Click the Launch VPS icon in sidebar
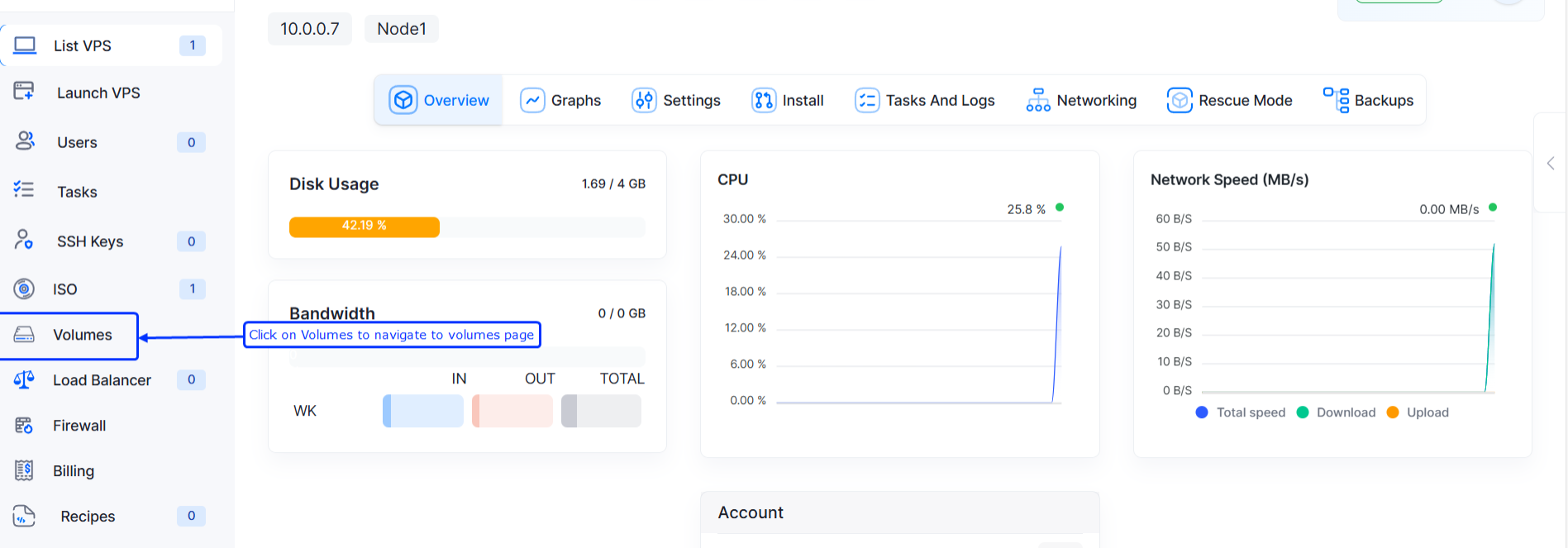The image size is (1568, 548). tap(24, 92)
